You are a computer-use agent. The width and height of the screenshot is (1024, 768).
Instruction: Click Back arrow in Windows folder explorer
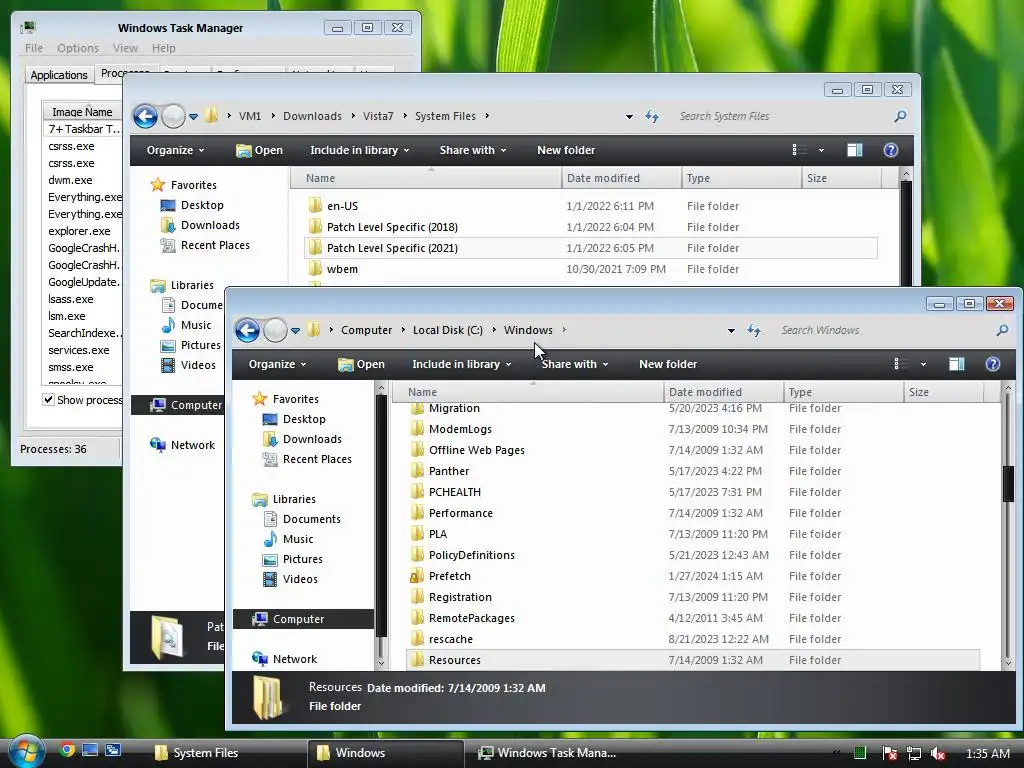[x=248, y=330]
